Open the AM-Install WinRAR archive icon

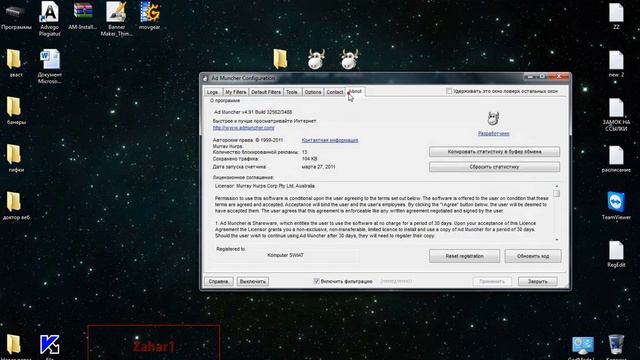click(82, 16)
